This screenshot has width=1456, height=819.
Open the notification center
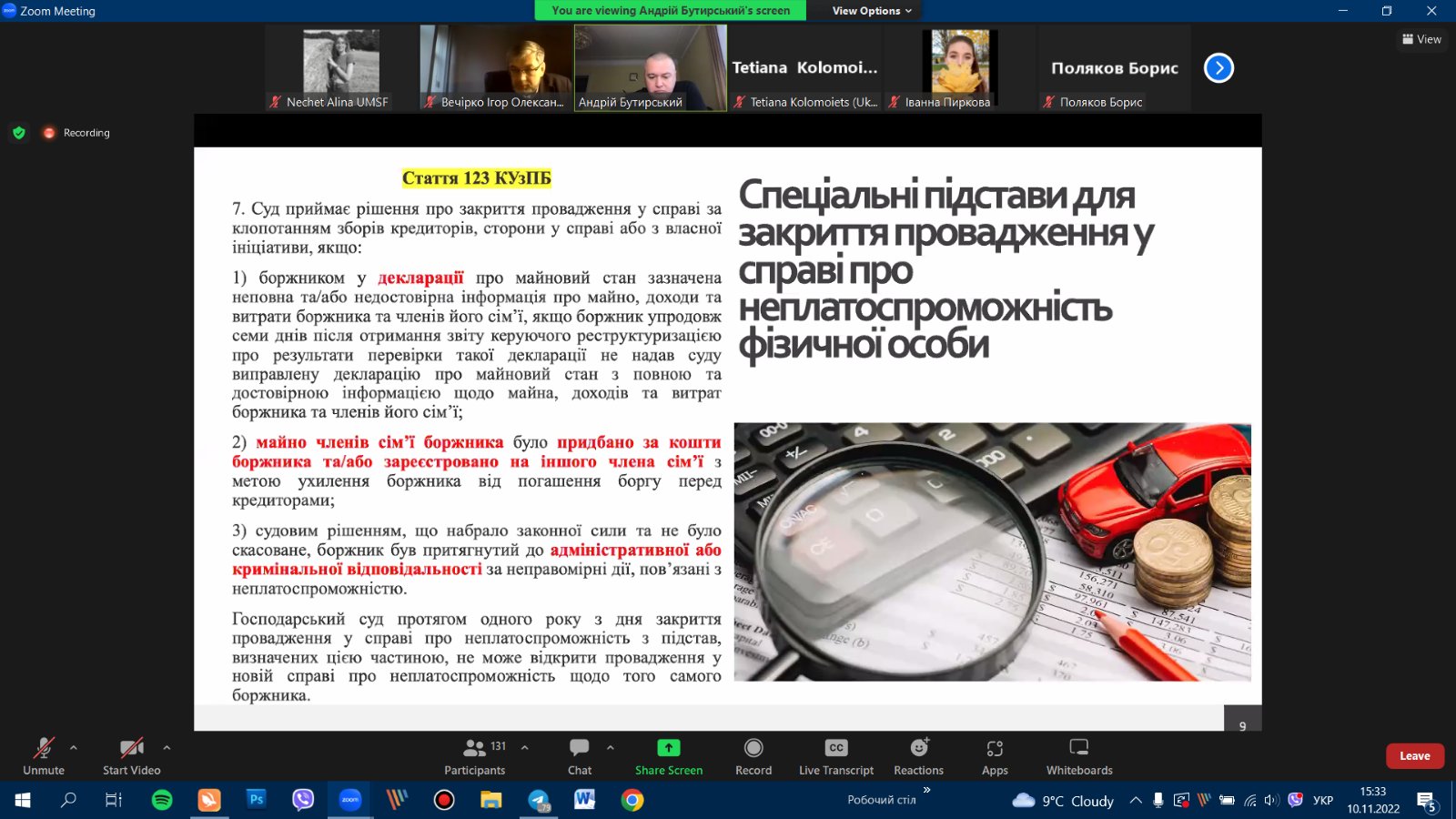point(1426,801)
